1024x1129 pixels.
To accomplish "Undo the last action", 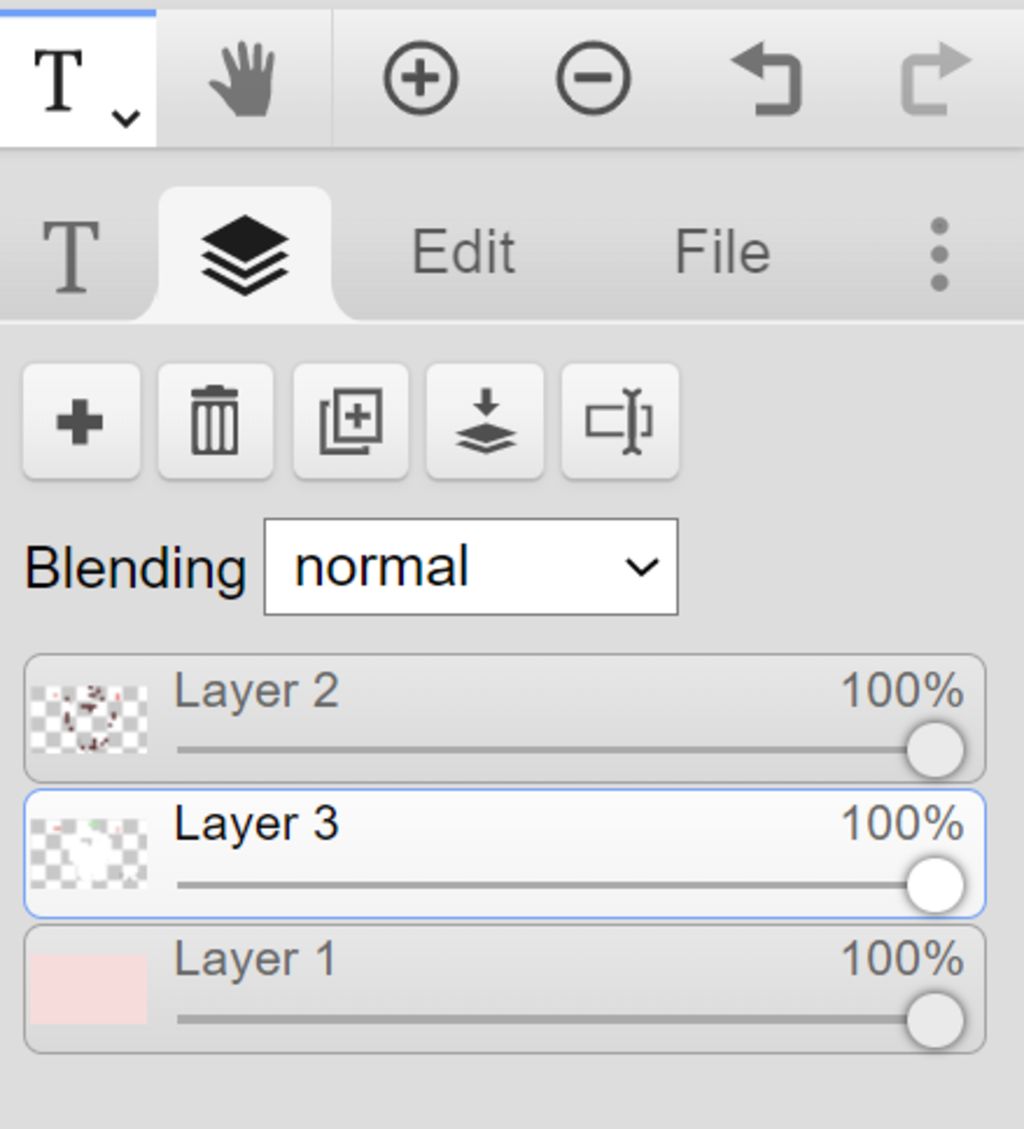I will 766,79.
